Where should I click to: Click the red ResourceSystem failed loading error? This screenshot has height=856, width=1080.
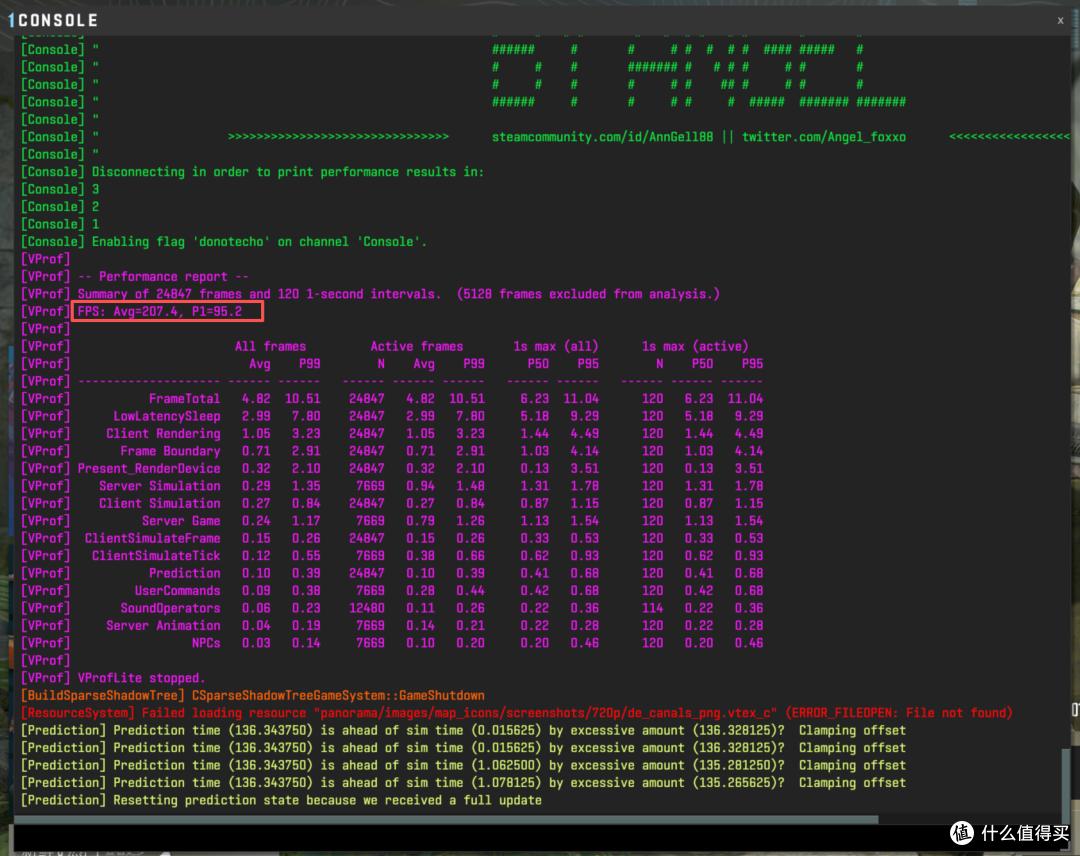pos(517,713)
